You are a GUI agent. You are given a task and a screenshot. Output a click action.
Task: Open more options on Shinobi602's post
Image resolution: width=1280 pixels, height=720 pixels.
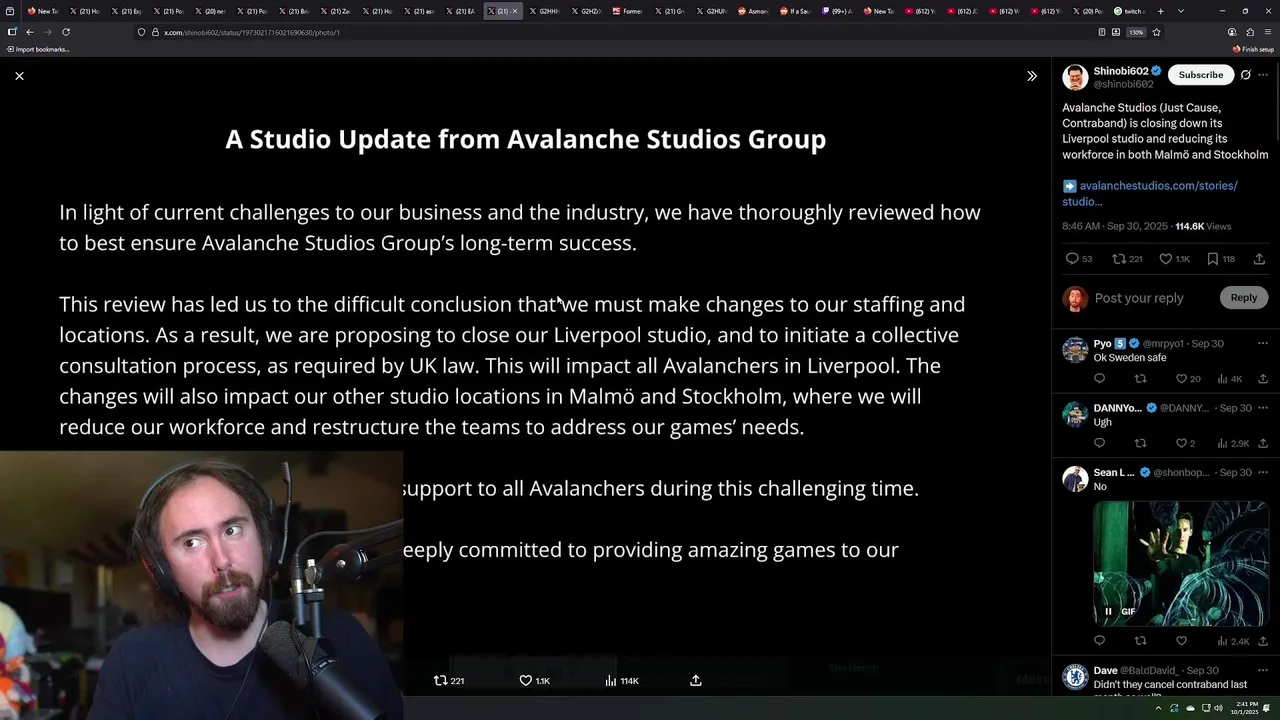tap(1263, 75)
